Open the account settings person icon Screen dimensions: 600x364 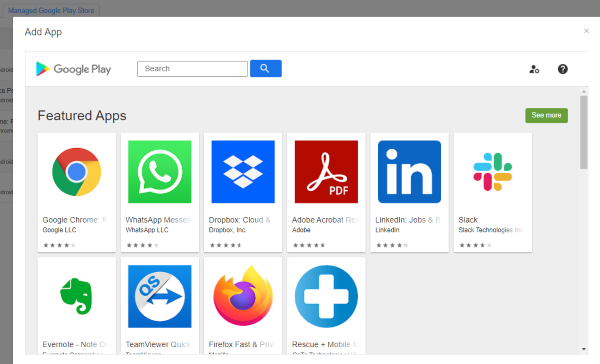[534, 69]
